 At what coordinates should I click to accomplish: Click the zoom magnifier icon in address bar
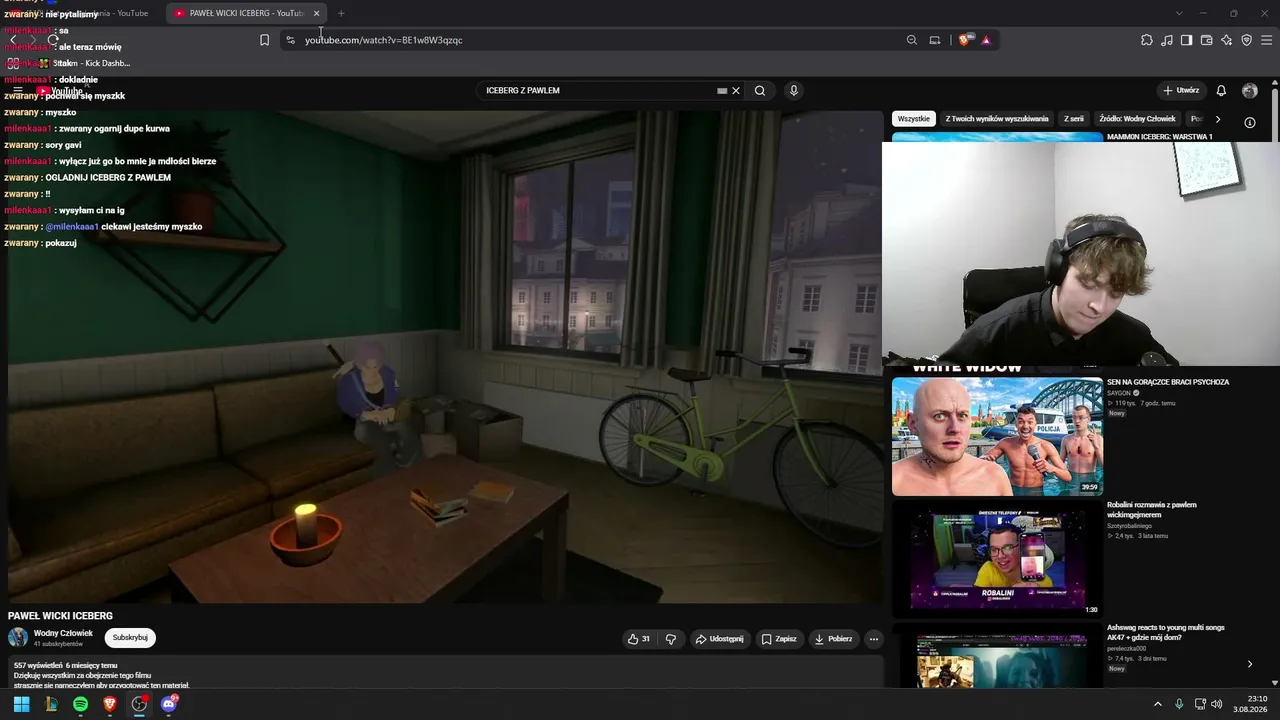coord(912,40)
